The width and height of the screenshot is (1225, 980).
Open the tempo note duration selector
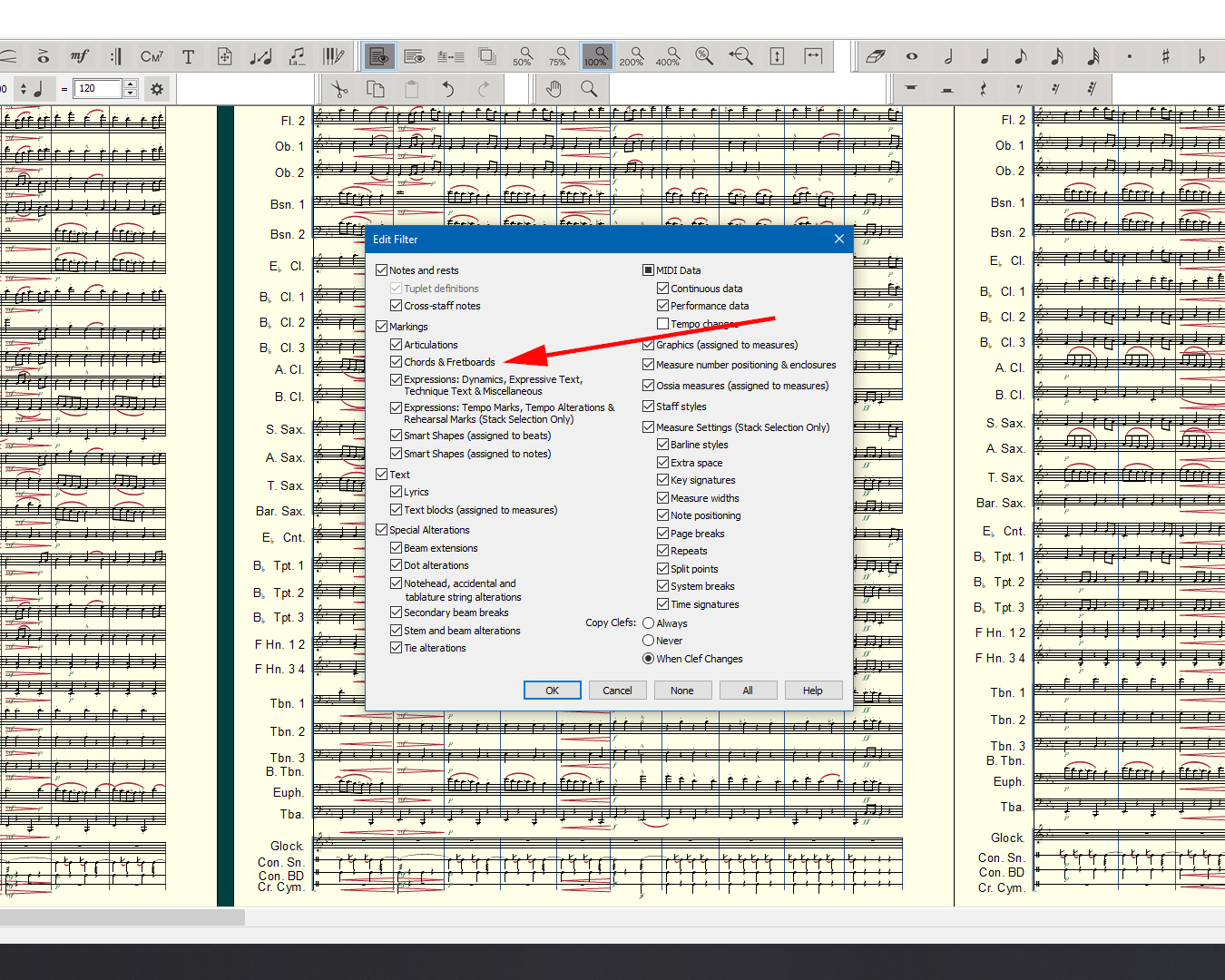(31, 89)
